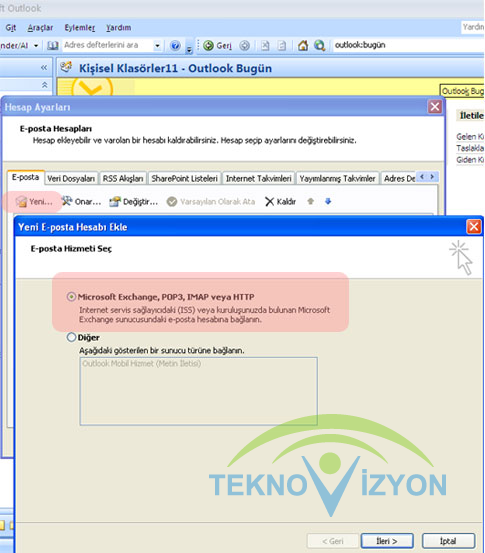Select the E-posta tab

25,177
